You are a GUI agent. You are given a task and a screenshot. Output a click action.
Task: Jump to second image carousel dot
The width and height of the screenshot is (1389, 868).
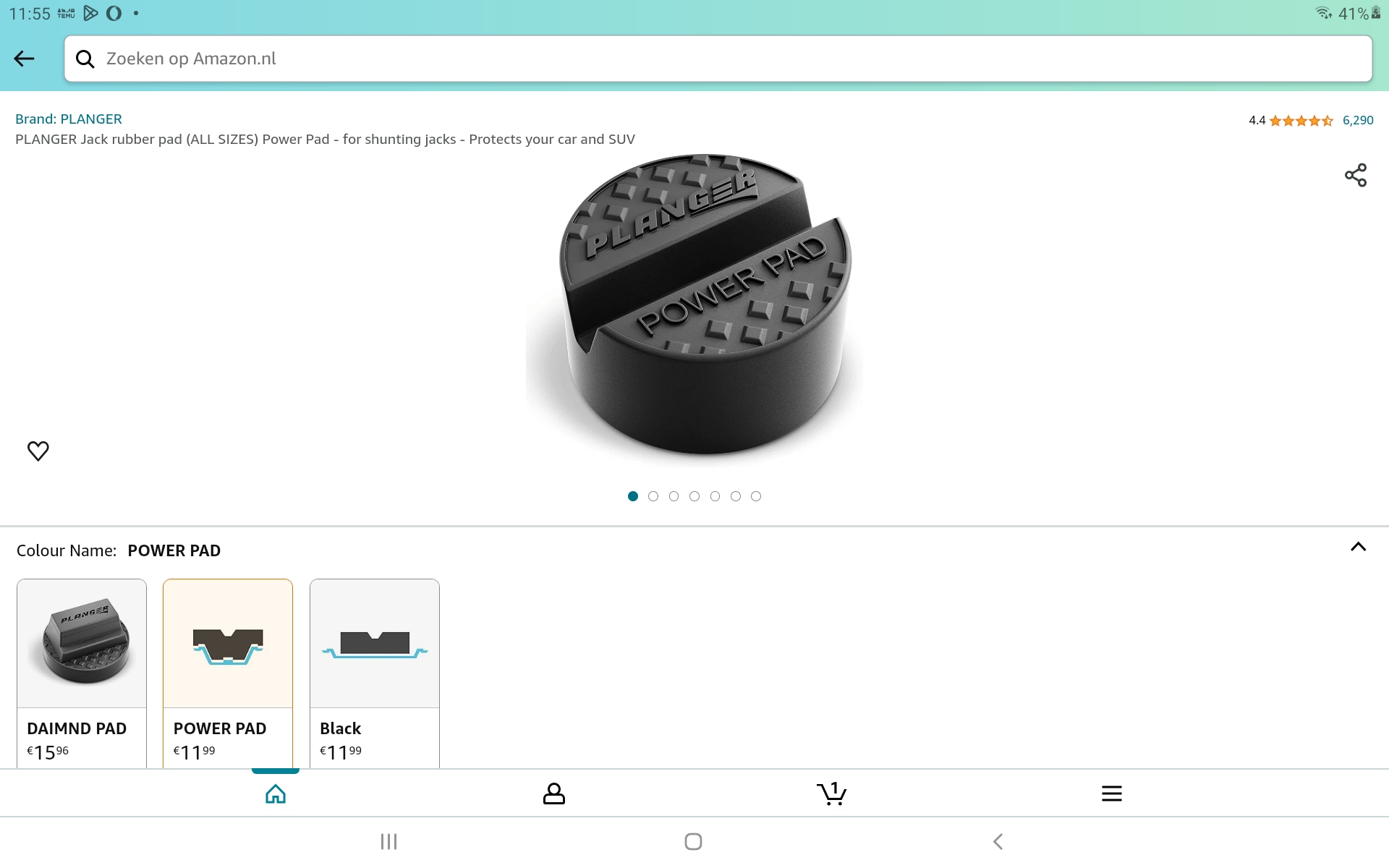(653, 496)
